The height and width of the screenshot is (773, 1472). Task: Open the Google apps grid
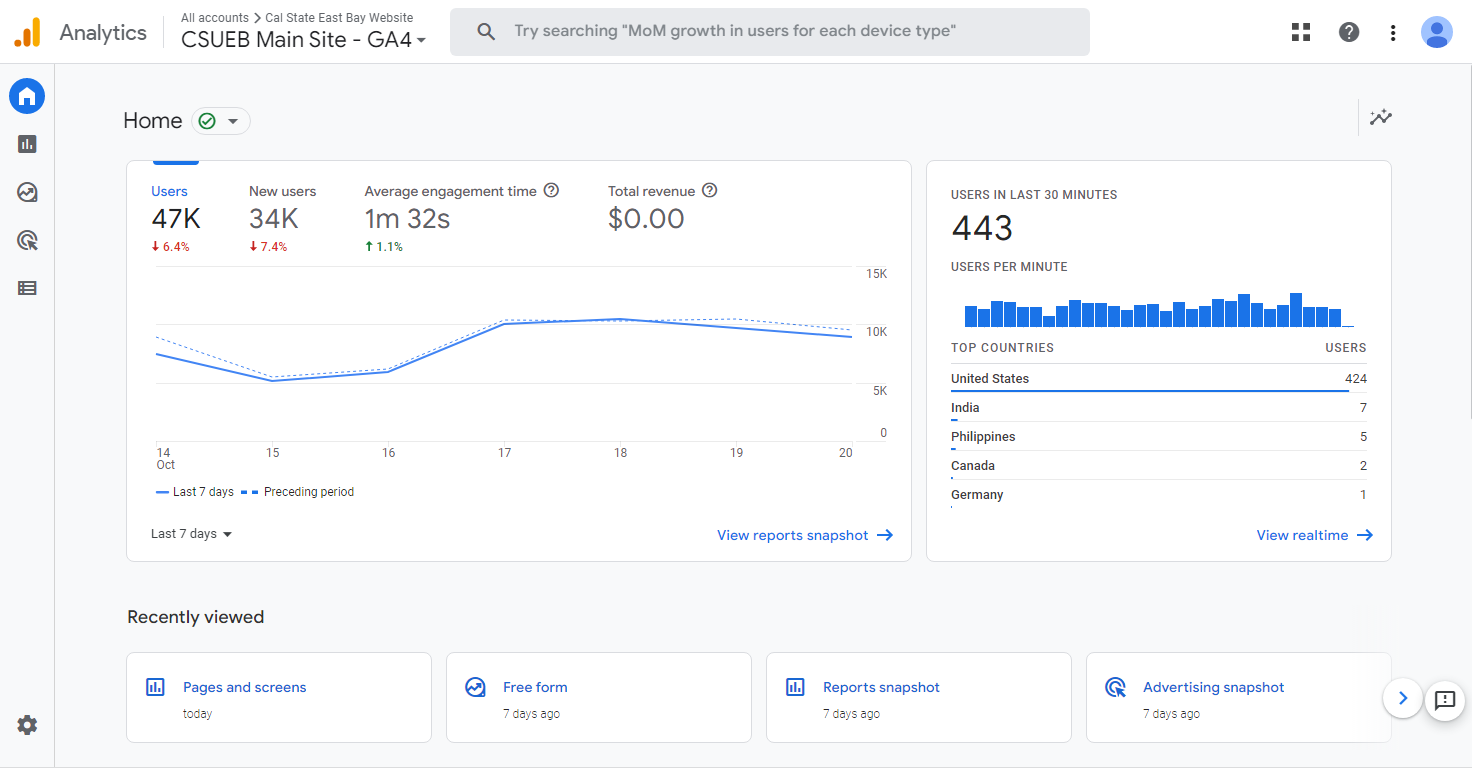[x=1301, y=32]
